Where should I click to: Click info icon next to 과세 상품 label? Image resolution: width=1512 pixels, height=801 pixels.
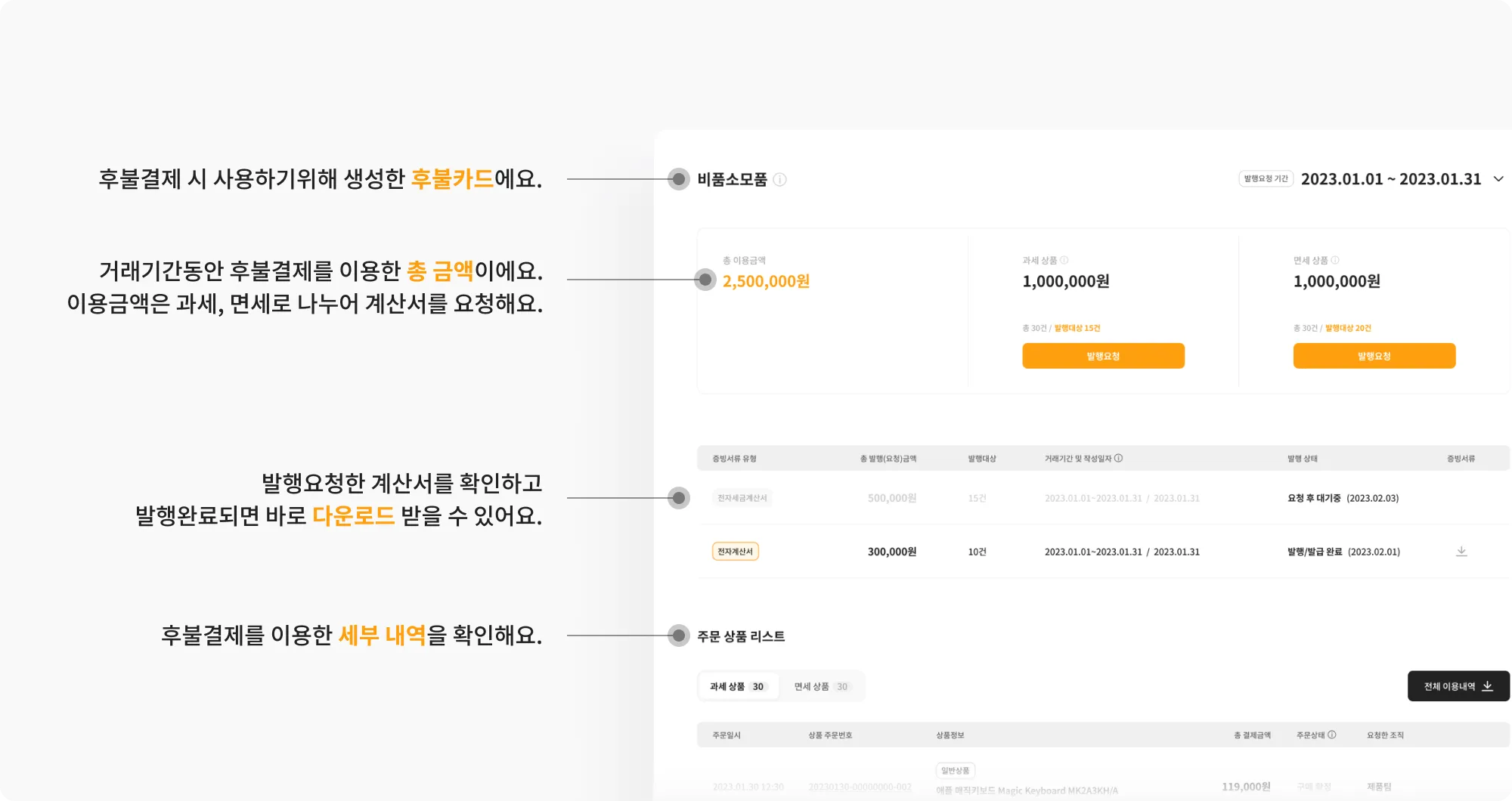point(1064,260)
